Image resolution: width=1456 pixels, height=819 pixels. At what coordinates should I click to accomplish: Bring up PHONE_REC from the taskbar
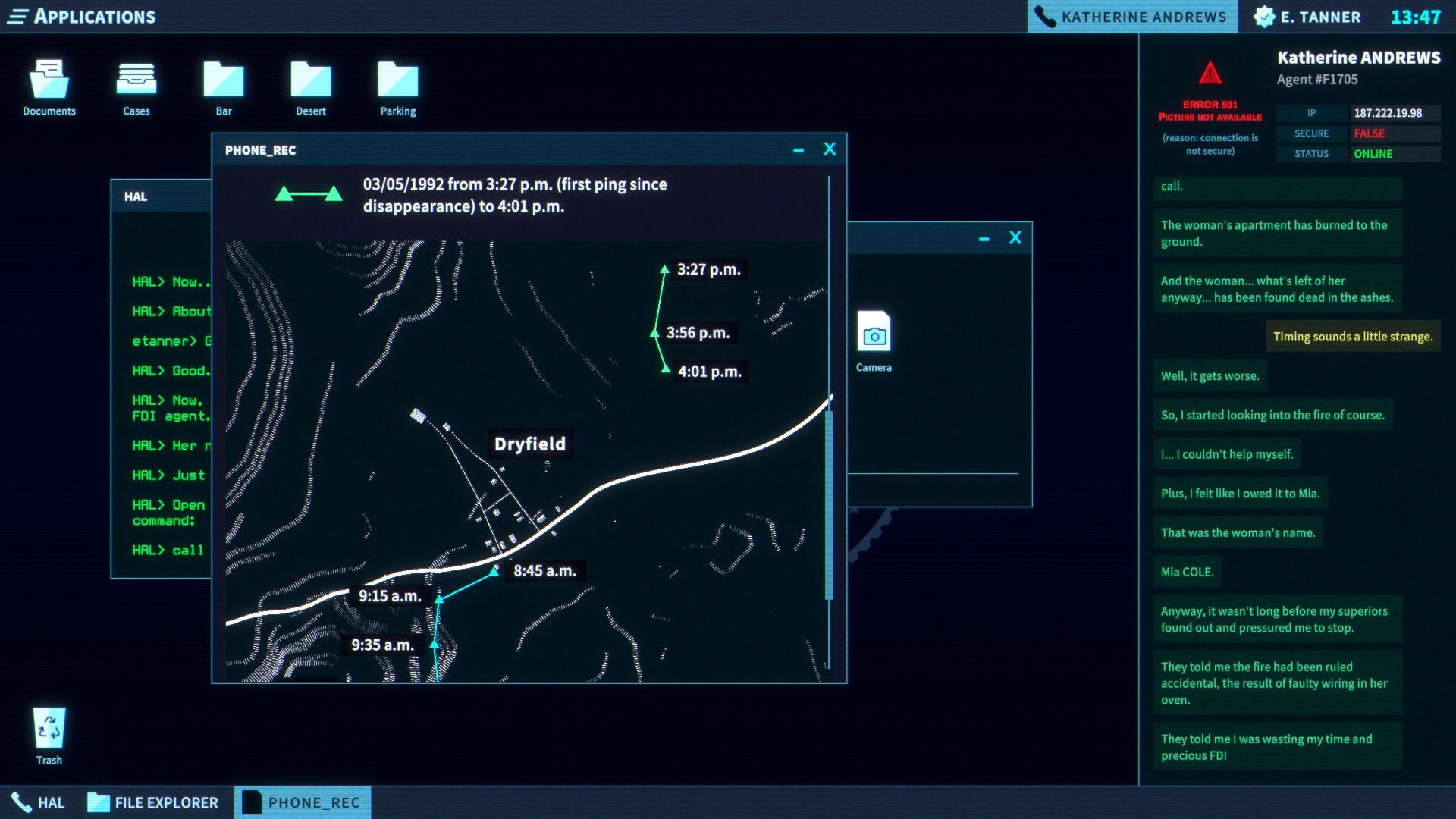303,802
